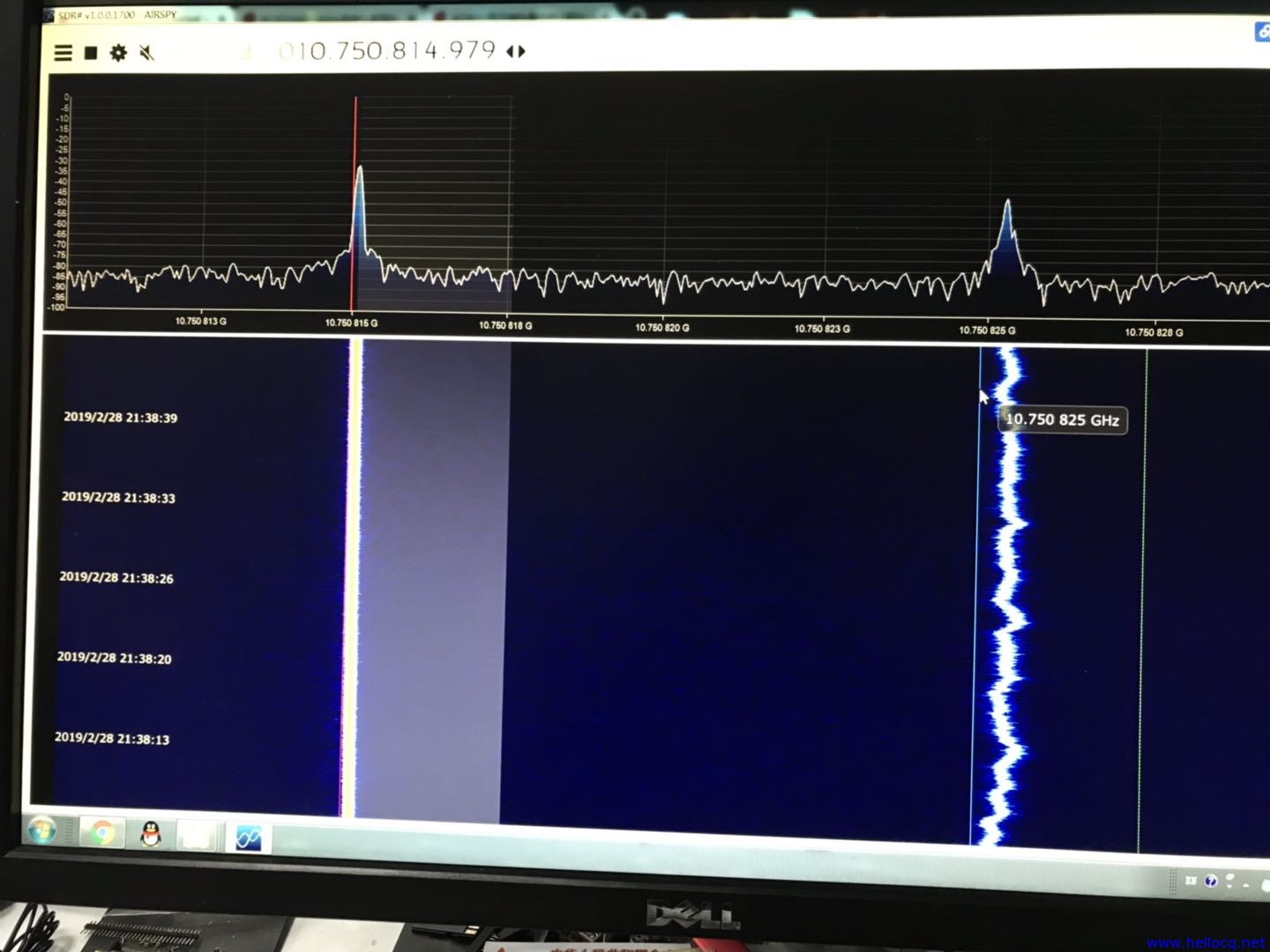Click the wavy signal trace in the waterfall
This screenshot has height=952, width=1270.
pyautogui.click(x=1006, y=595)
